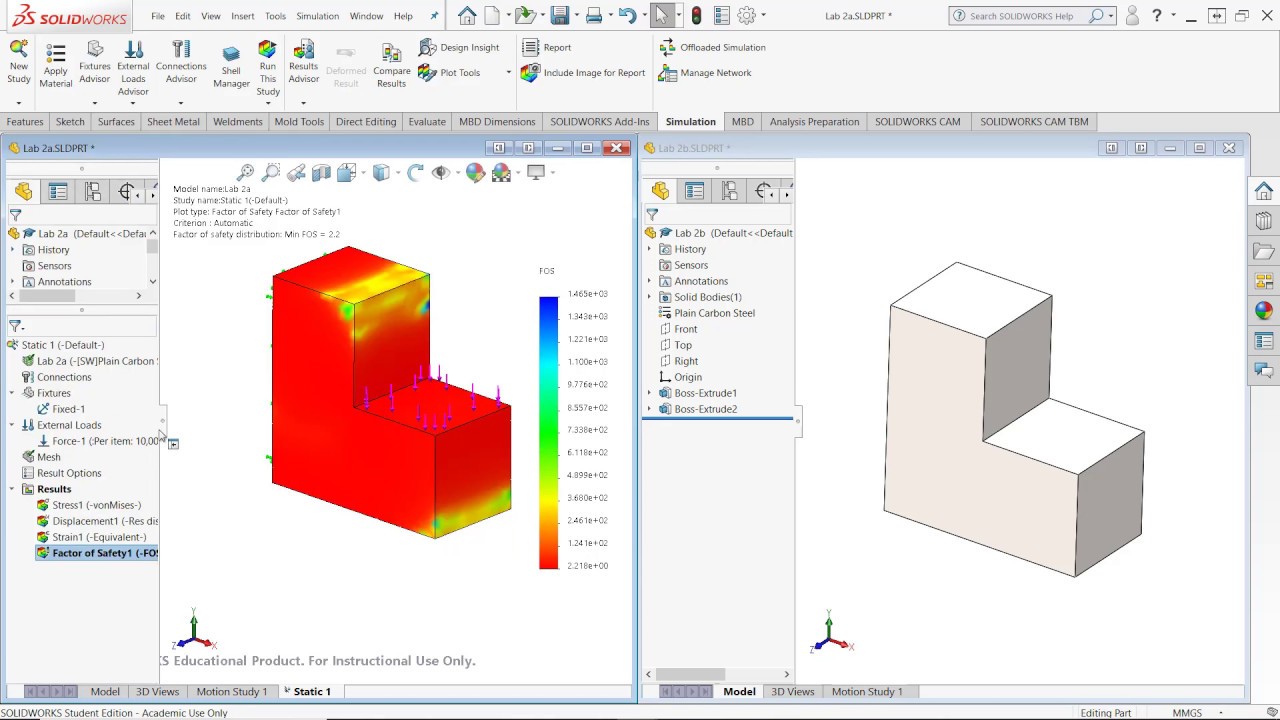Open 3D Views tab in Lab 2a window
The height and width of the screenshot is (720, 1280).
(x=157, y=691)
